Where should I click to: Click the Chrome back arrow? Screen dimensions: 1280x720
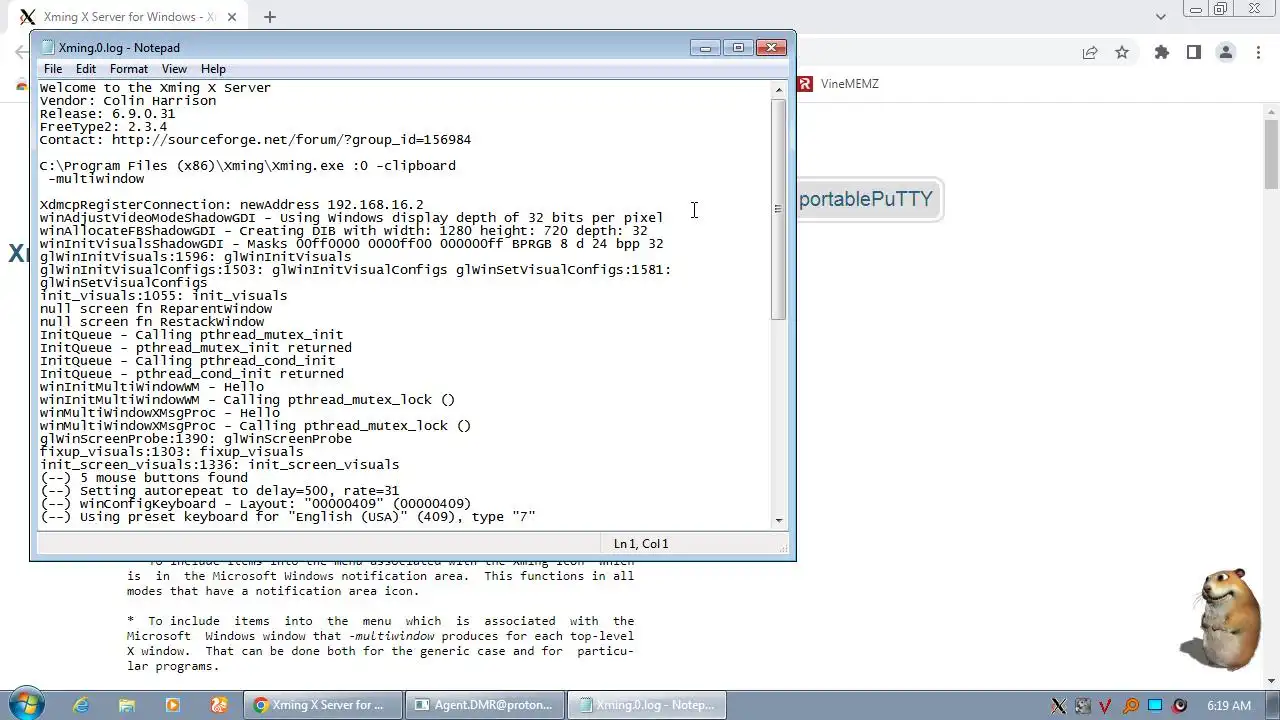21,53
